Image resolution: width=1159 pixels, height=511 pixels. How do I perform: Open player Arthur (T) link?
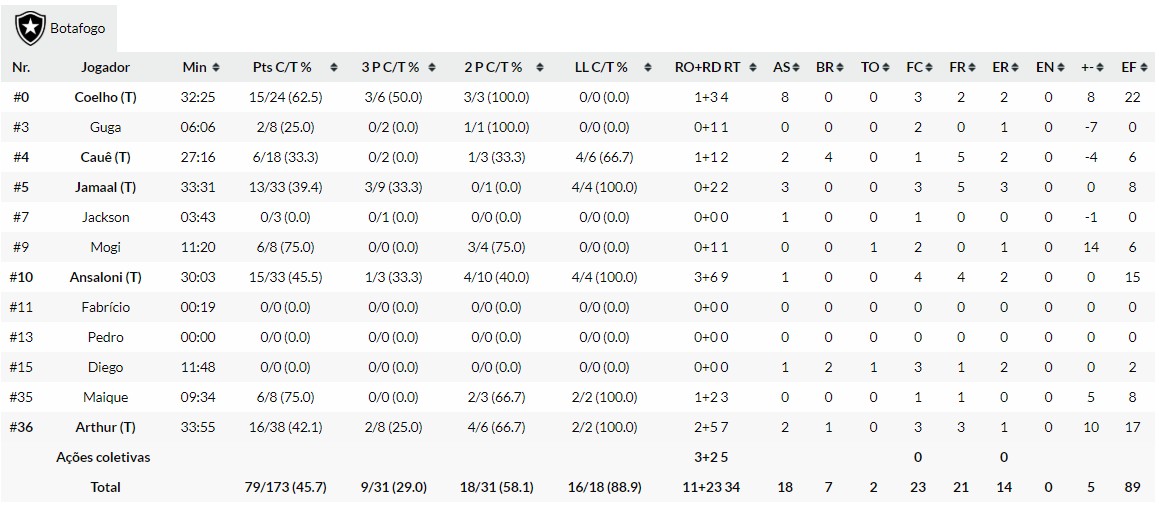pyautogui.click(x=105, y=428)
